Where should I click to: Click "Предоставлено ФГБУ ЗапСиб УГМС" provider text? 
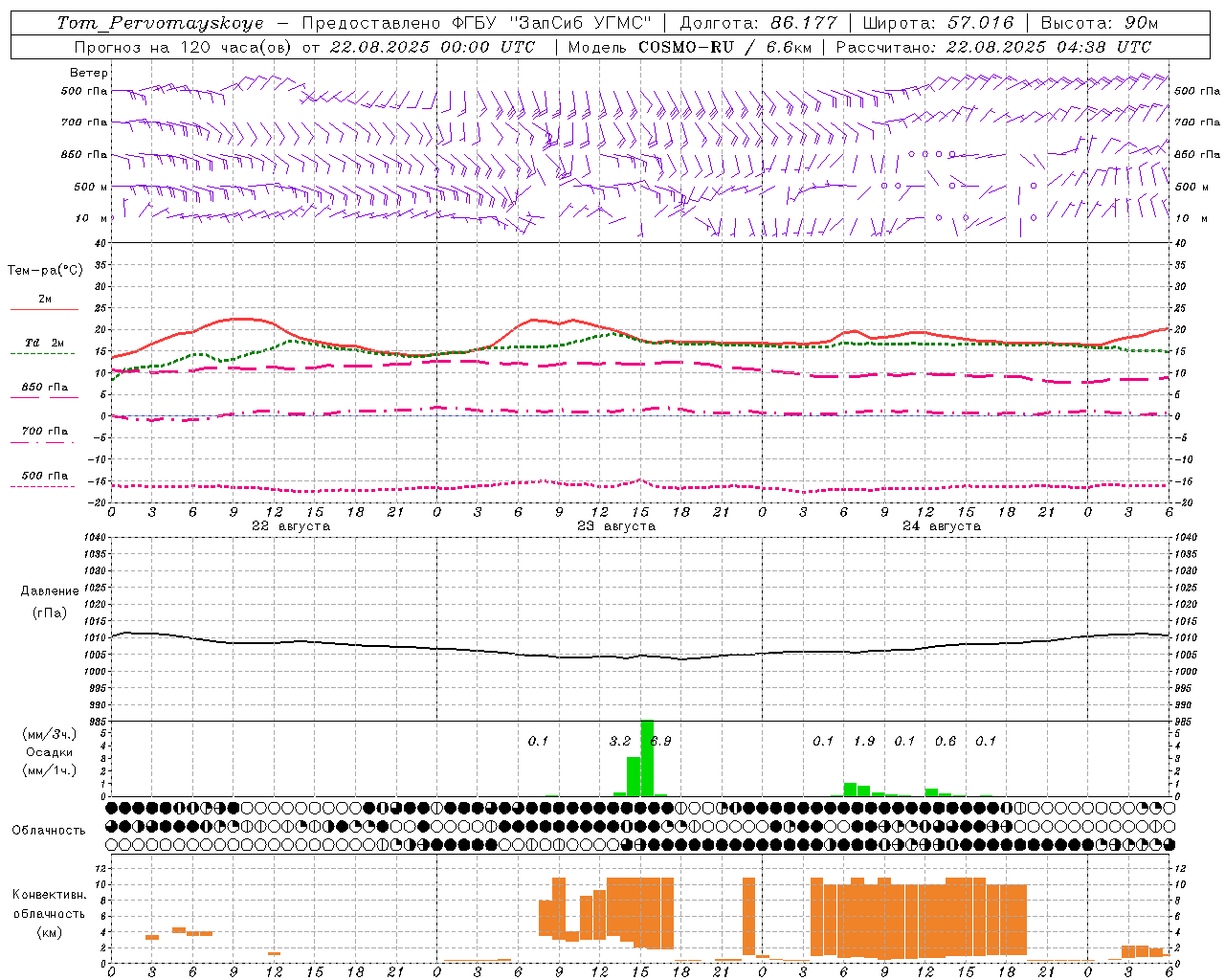477,23
